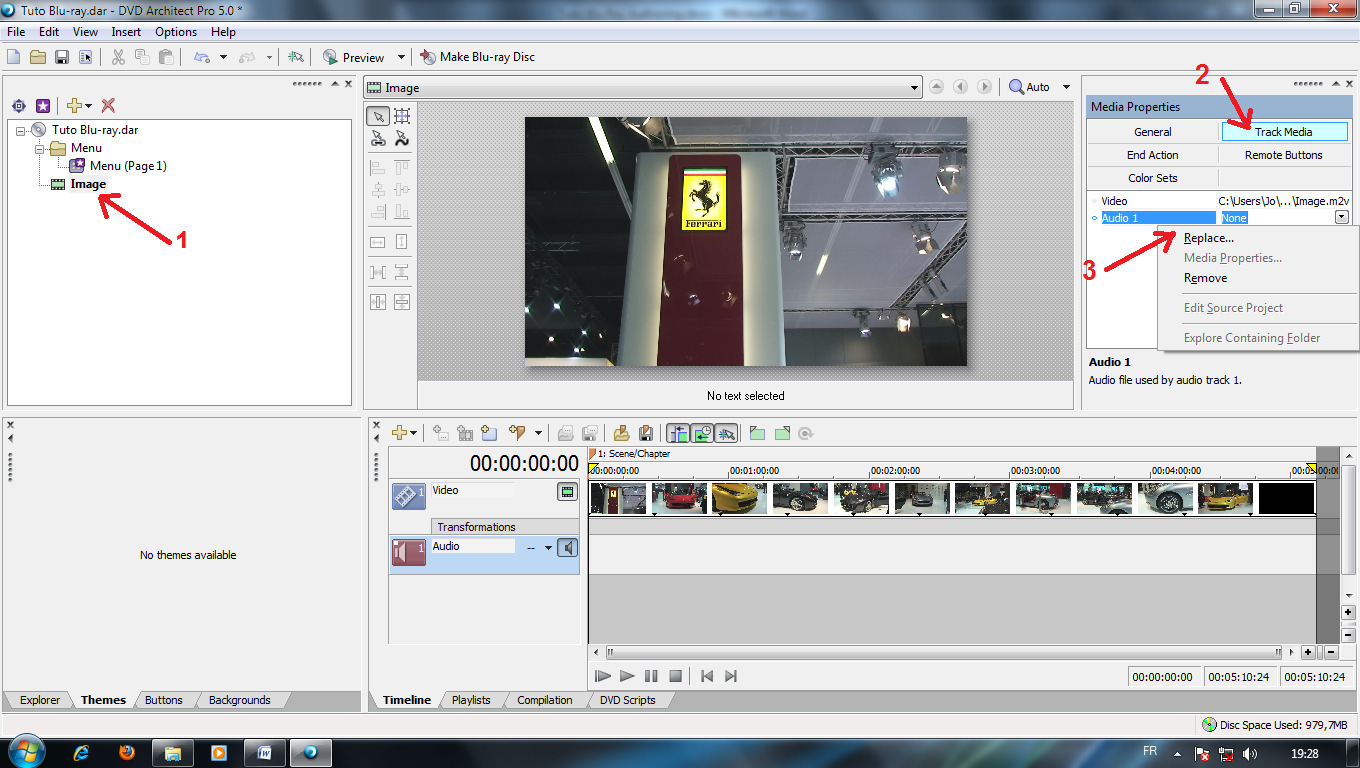Click the purple star Insert Menu icon
The width and height of the screenshot is (1360, 768).
[43, 105]
